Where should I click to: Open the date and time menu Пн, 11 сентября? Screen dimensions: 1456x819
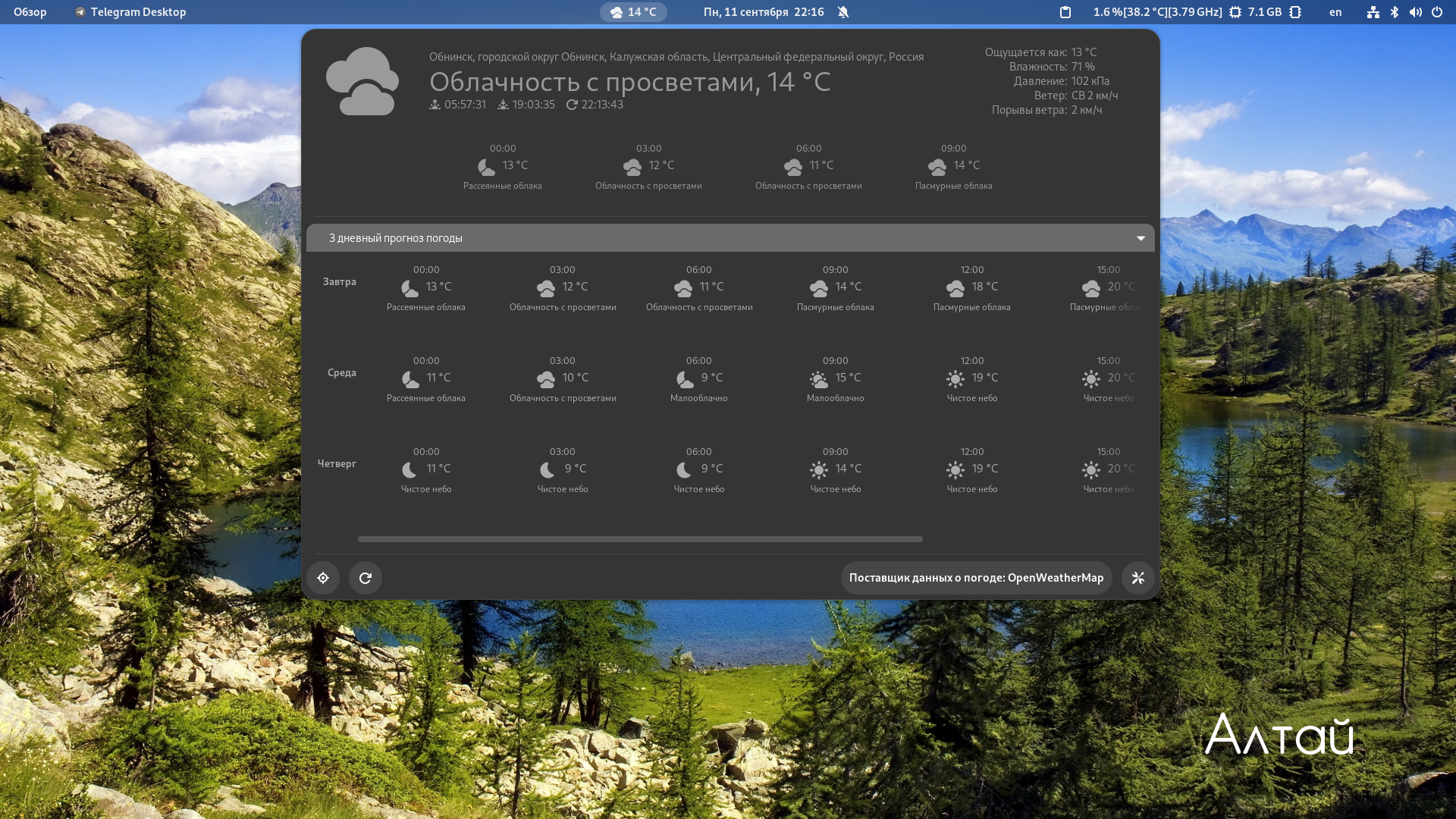click(764, 12)
